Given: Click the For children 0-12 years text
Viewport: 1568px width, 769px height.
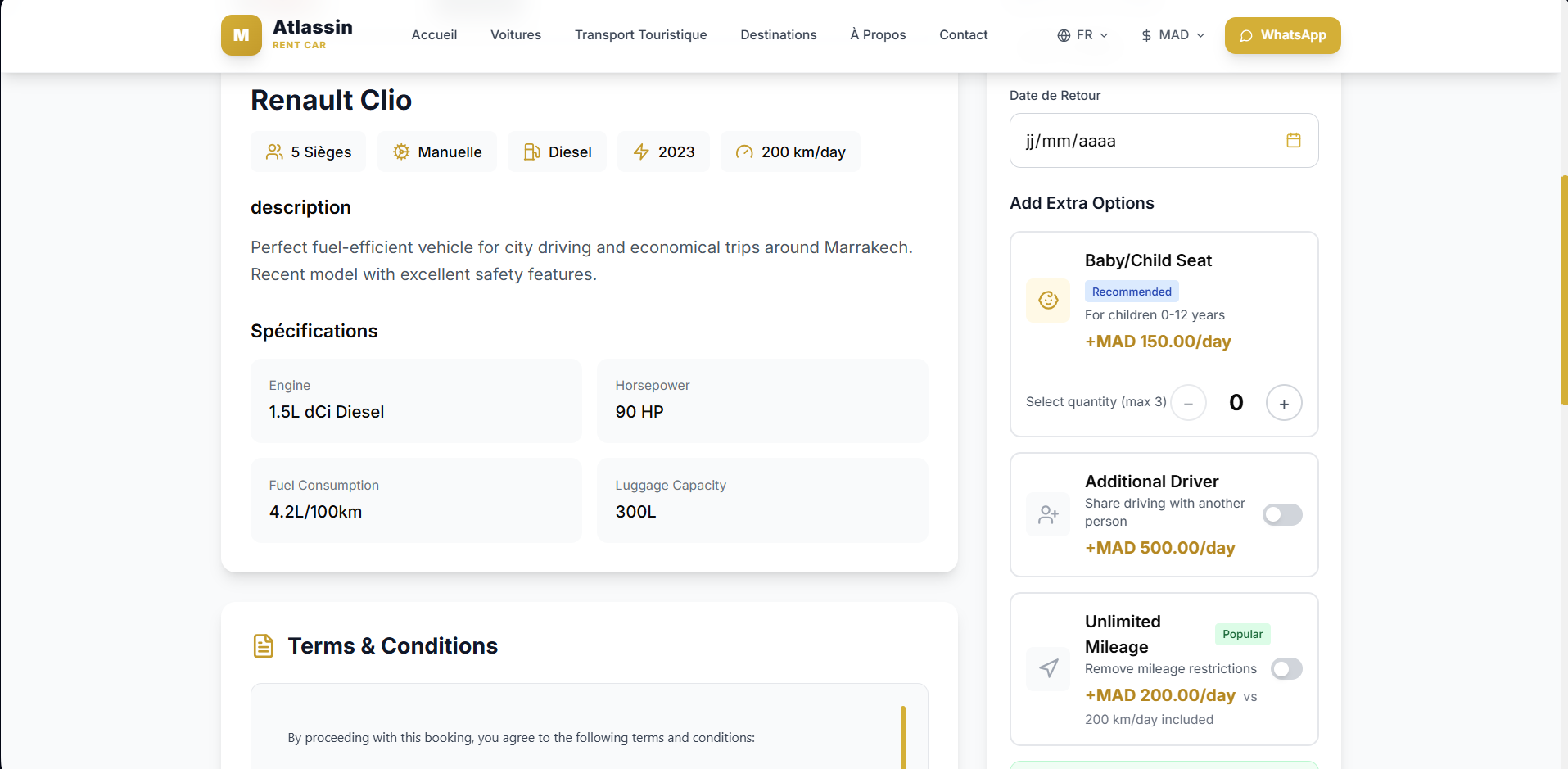Looking at the screenshot, I should 1155,315.
